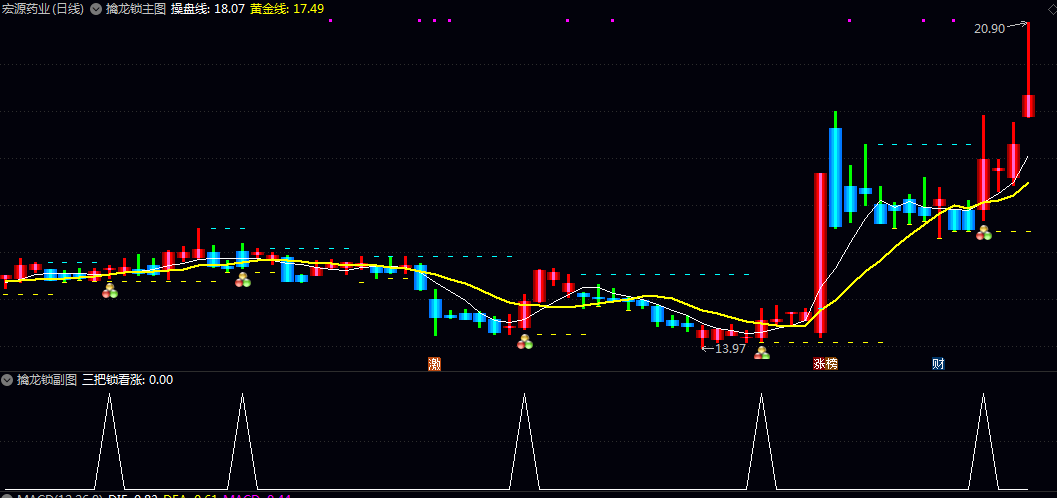Click the tall cyan candle after the limit-up

pos(835,177)
